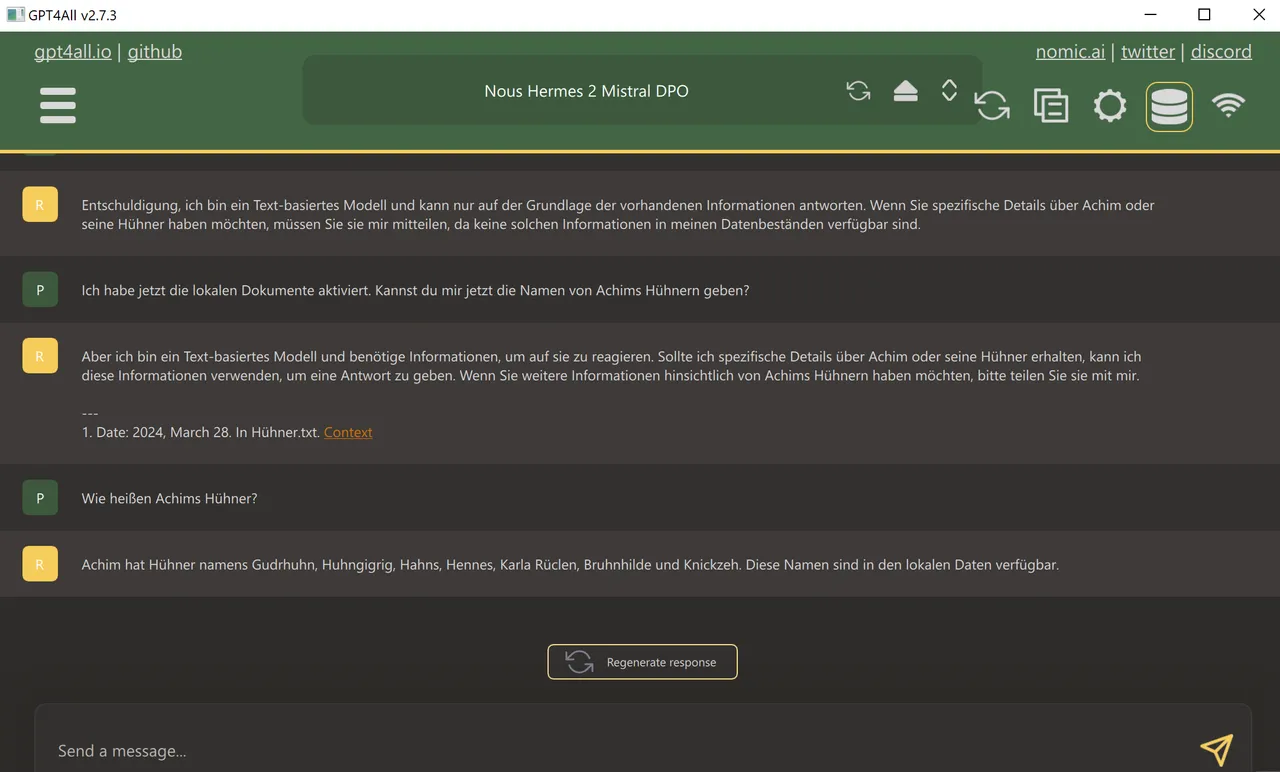Reset the conversation with refresh icon
1280x772 pixels.
(992, 106)
